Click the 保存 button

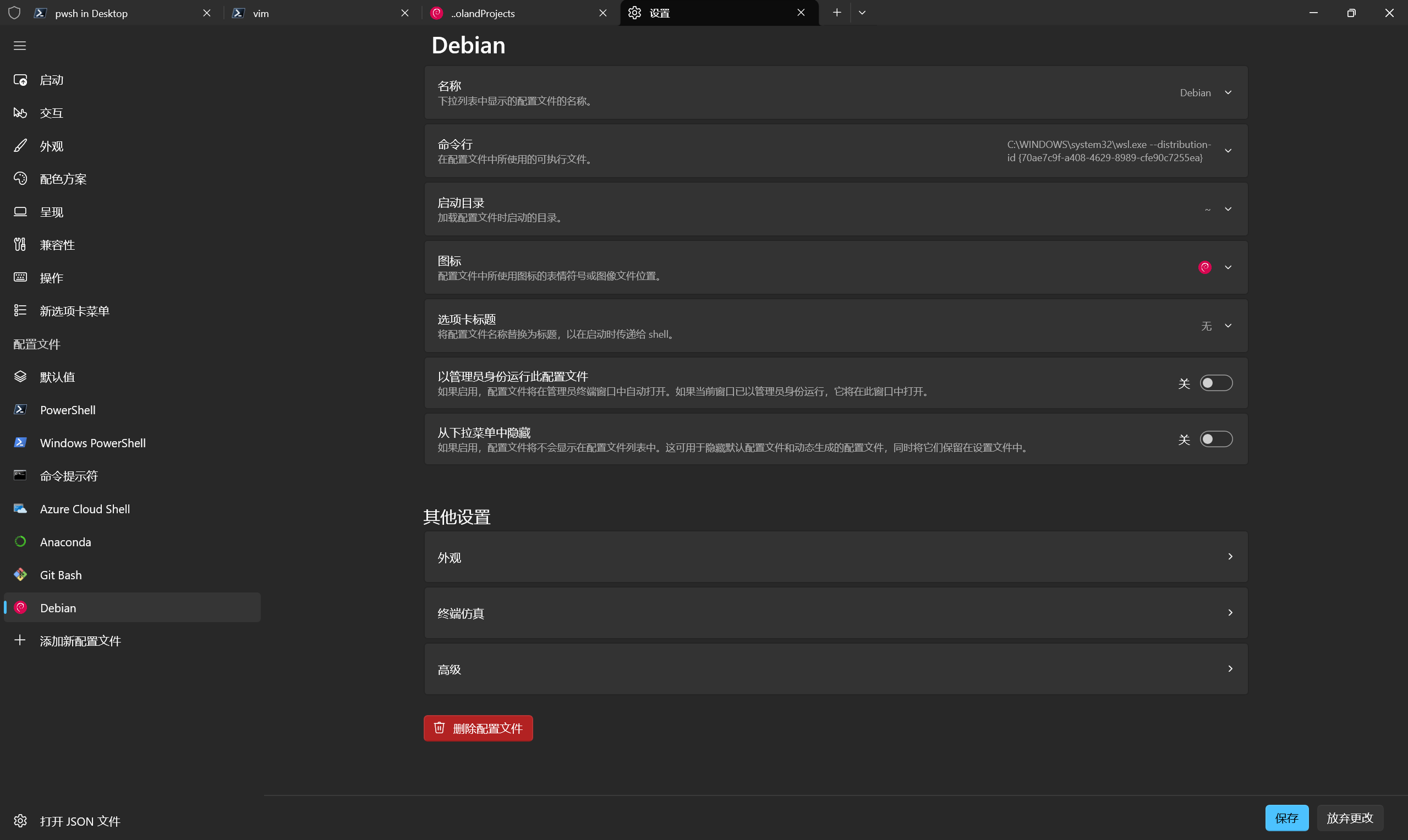click(x=1287, y=817)
